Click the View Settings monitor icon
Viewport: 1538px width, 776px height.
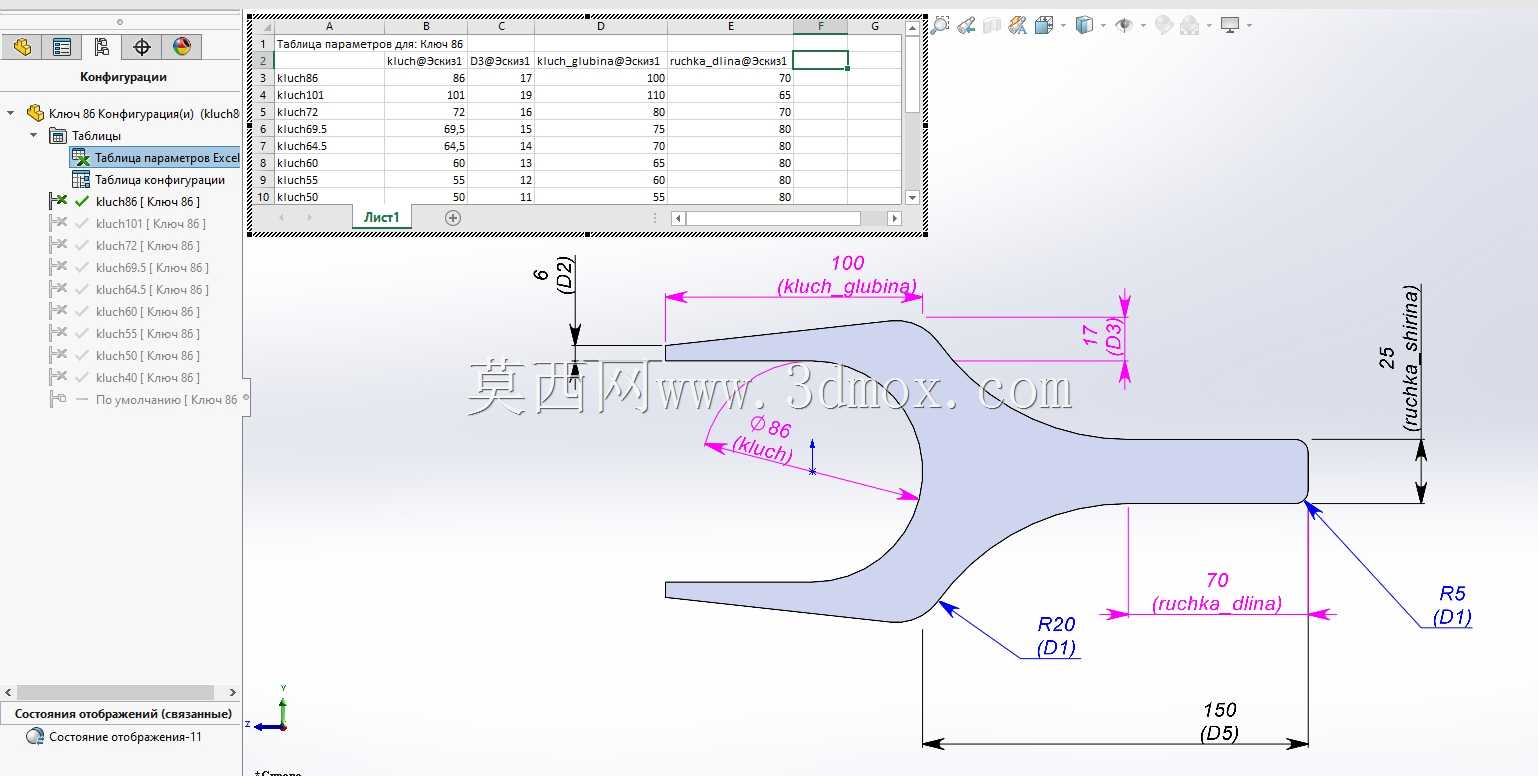(x=1230, y=26)
